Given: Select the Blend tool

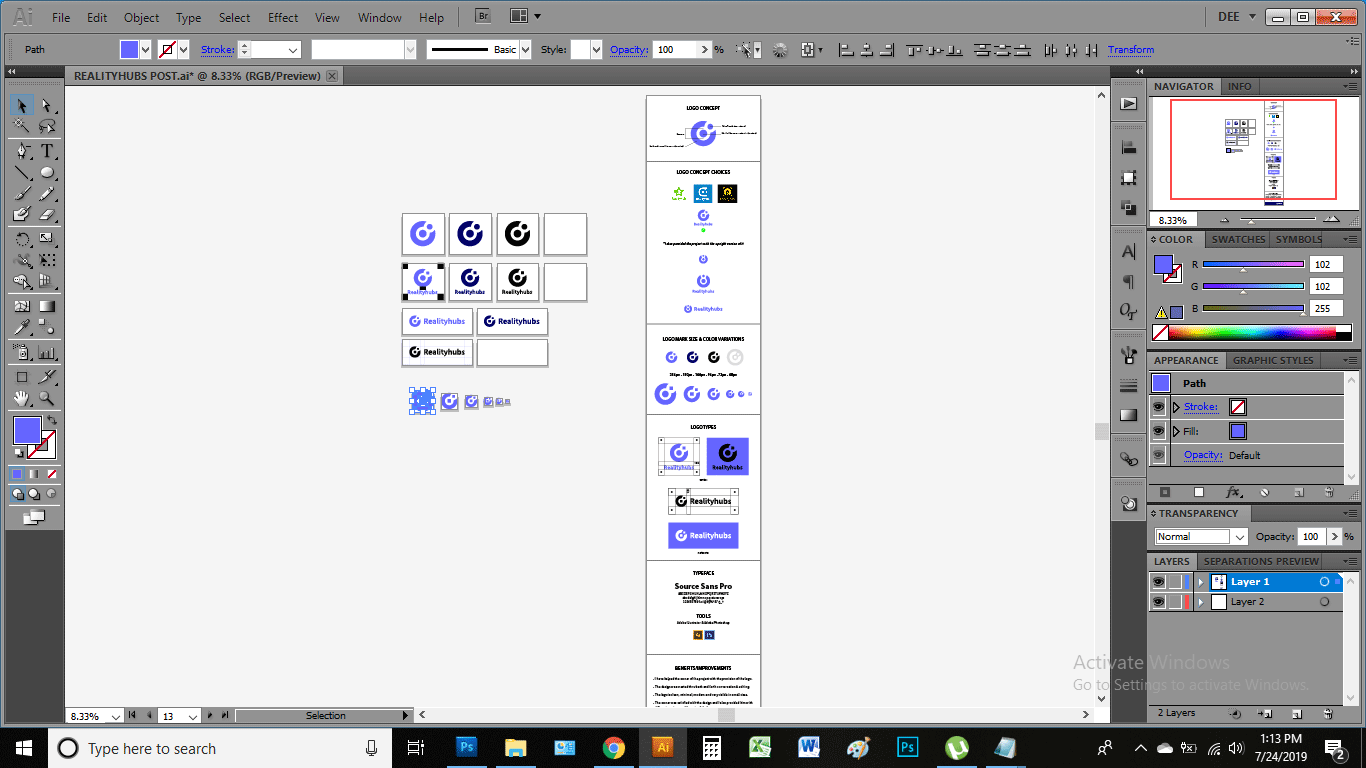Looking at the screenshot, I should 47,327.
